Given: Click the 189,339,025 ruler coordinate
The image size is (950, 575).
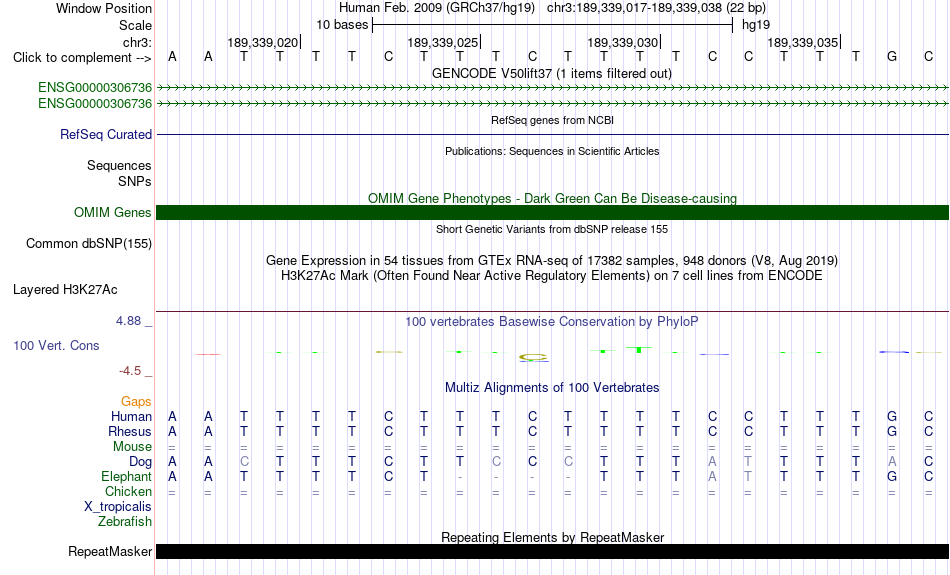Looking at the screenshot, I should 443,42.
